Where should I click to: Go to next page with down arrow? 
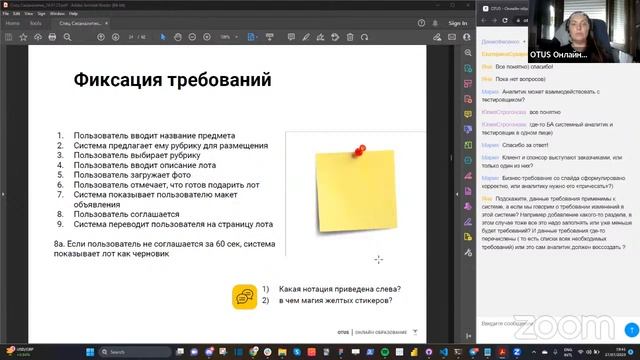[x=116, y=37]
